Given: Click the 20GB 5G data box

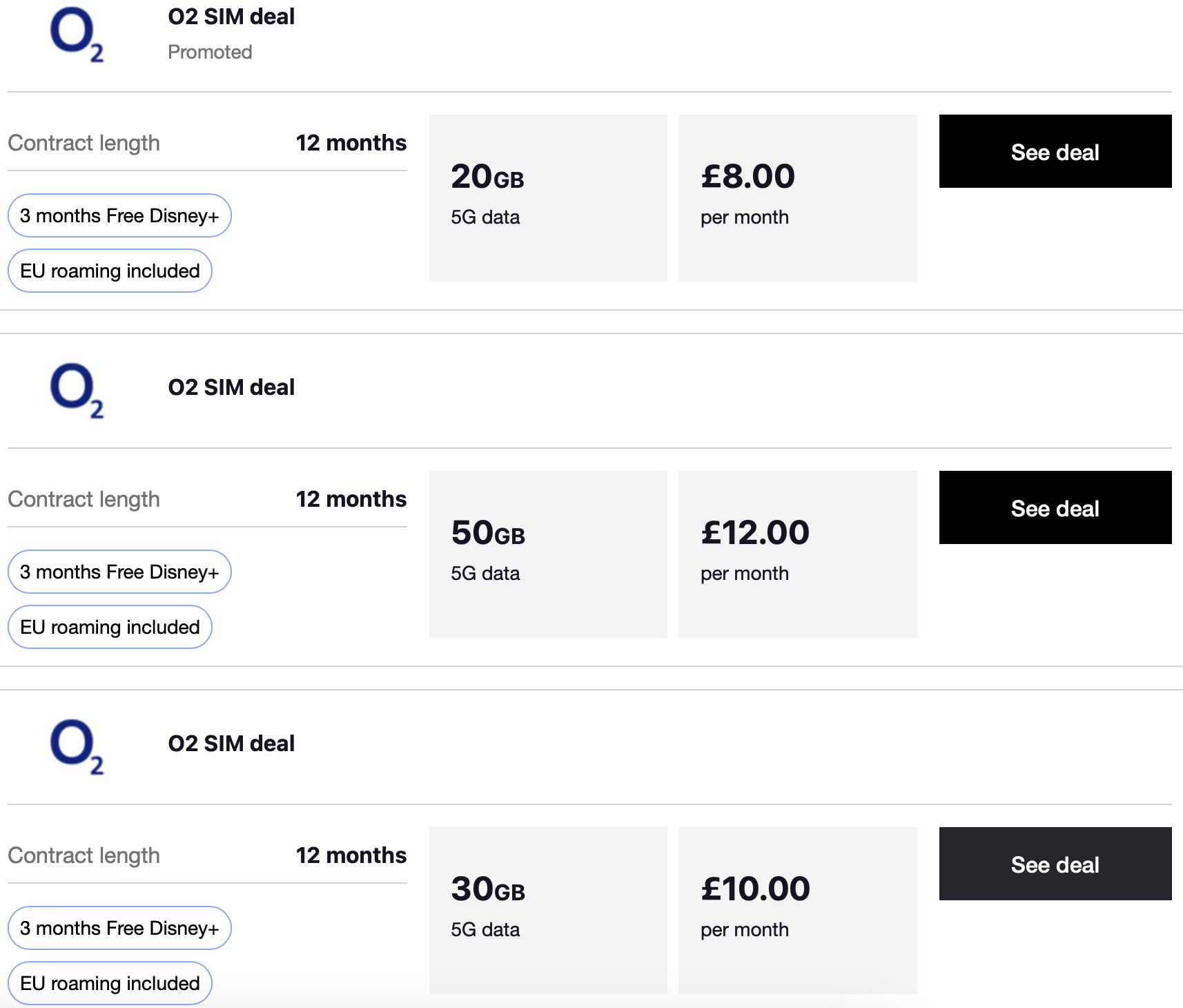Looking at the screenshot, I should (548, 198).
